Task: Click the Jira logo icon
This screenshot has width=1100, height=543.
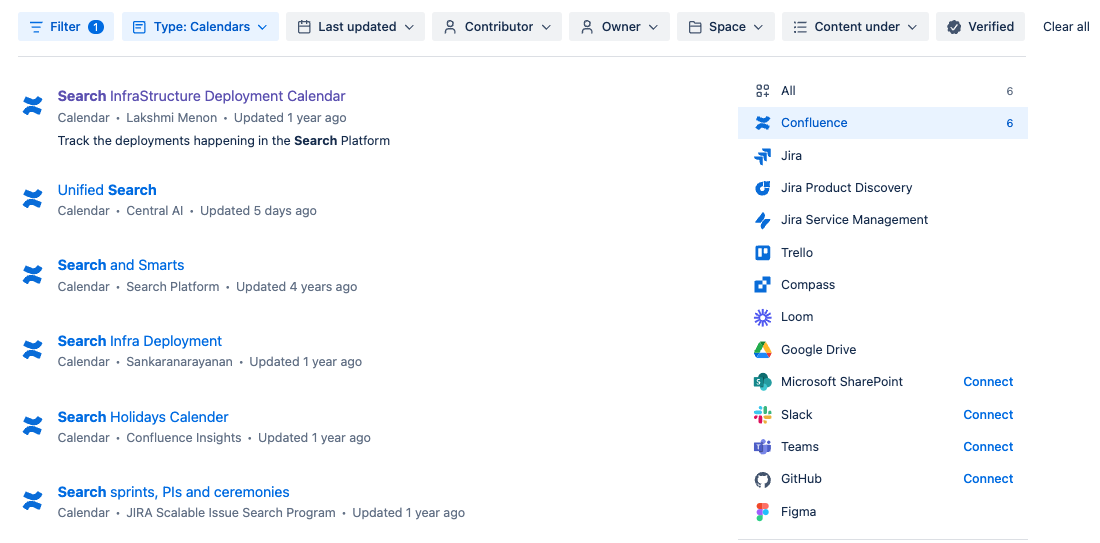Action: click(x=763, y=156)
